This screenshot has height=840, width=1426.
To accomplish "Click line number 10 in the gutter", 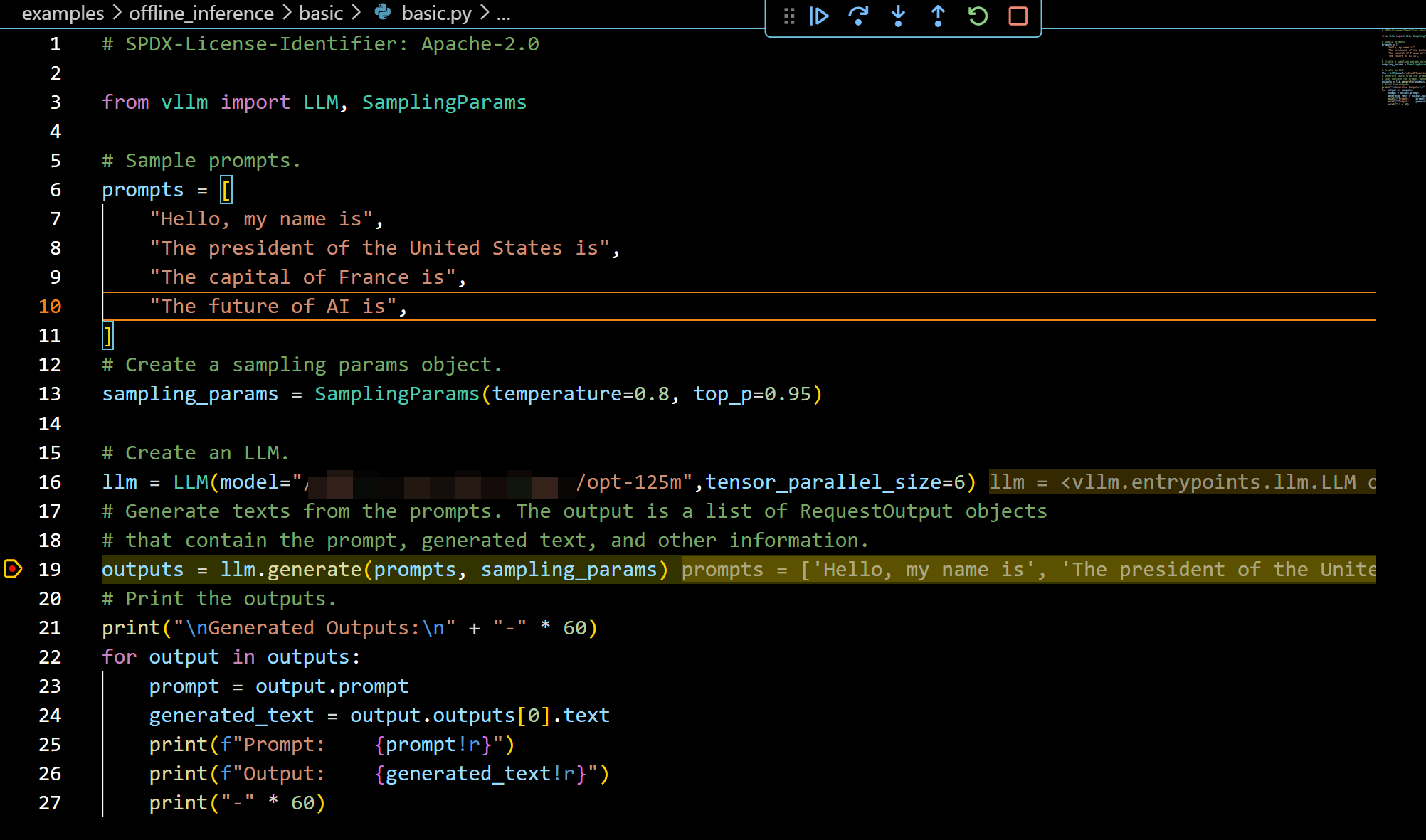I will click(x=50, y=307).
